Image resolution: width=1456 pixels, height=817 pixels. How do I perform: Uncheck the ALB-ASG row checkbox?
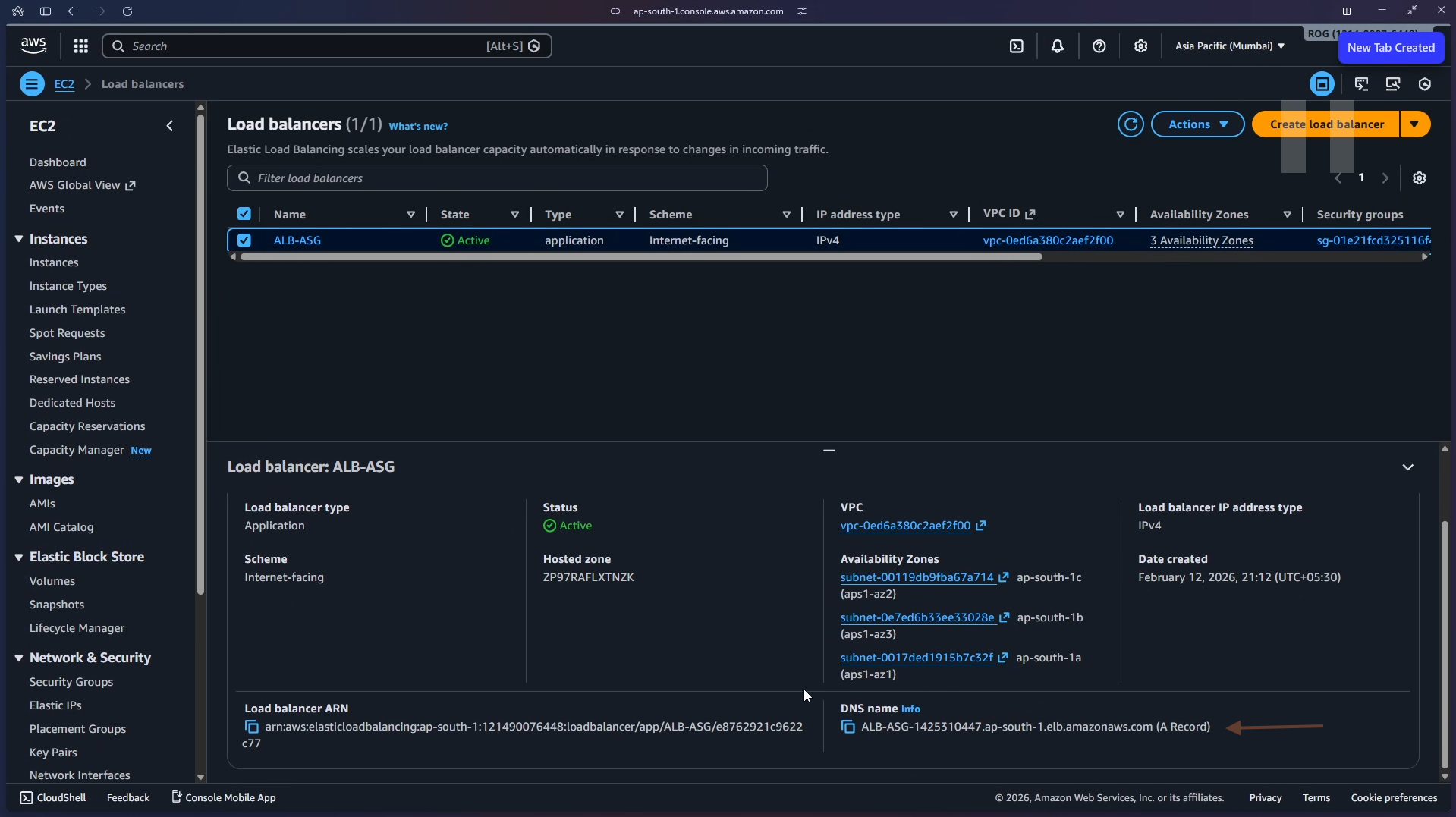244,240
